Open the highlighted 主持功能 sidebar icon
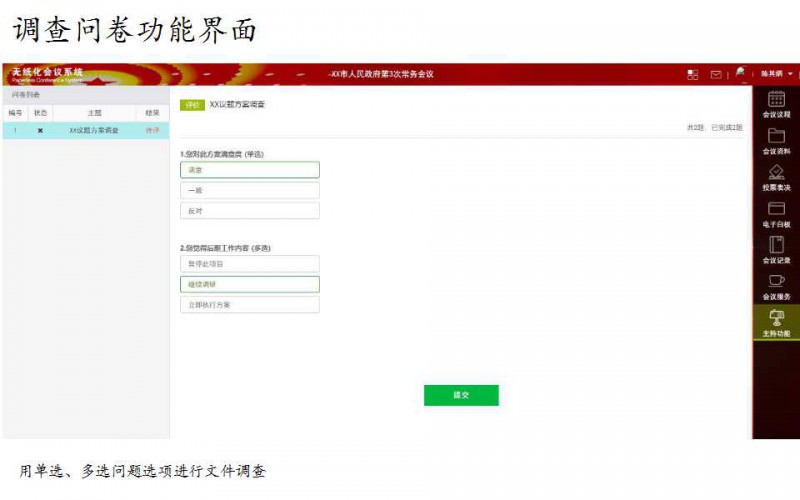800x500 pixels. click(x=776, y=323)
